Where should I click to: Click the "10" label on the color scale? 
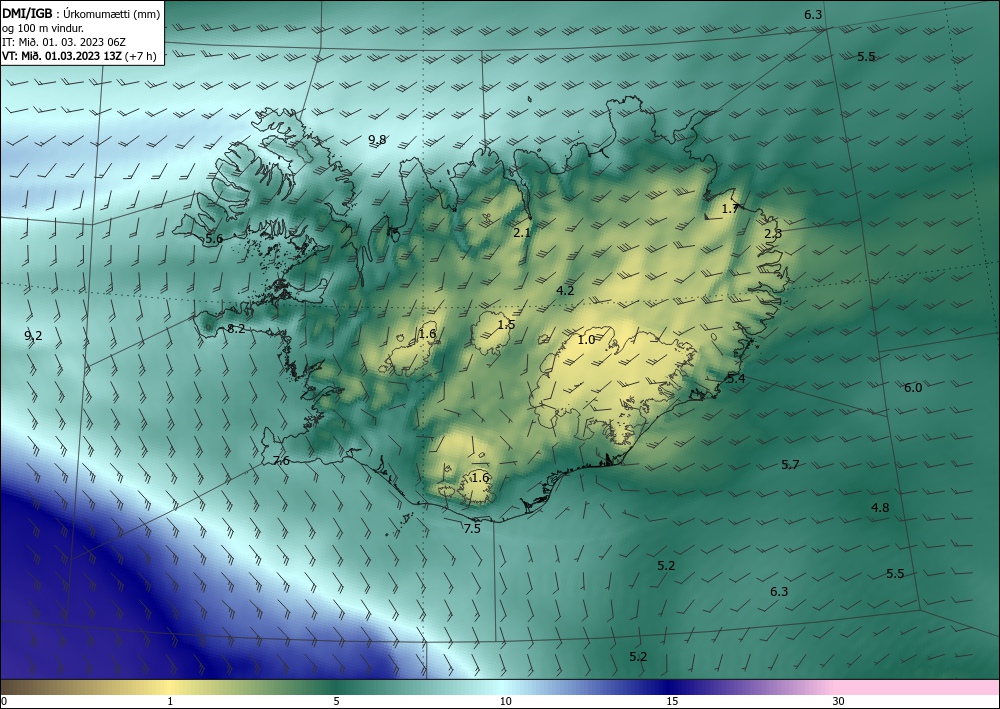click(505, 701)
